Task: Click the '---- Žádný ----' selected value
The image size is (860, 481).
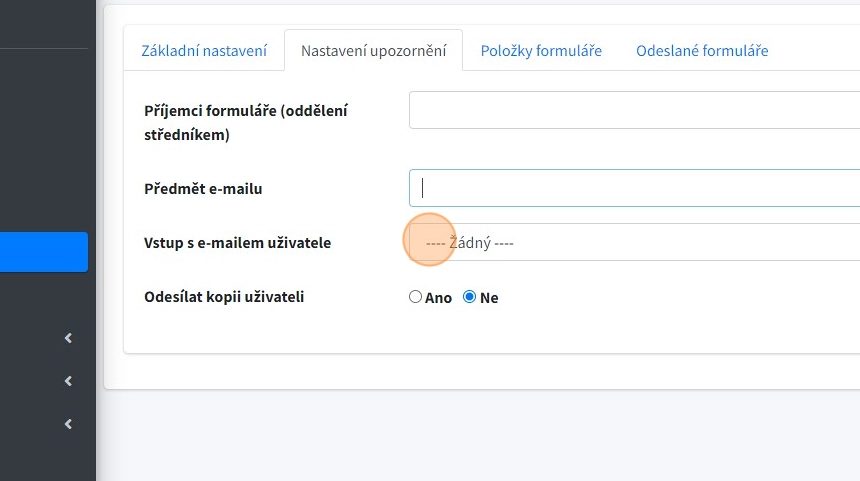Action: [469, 243]
